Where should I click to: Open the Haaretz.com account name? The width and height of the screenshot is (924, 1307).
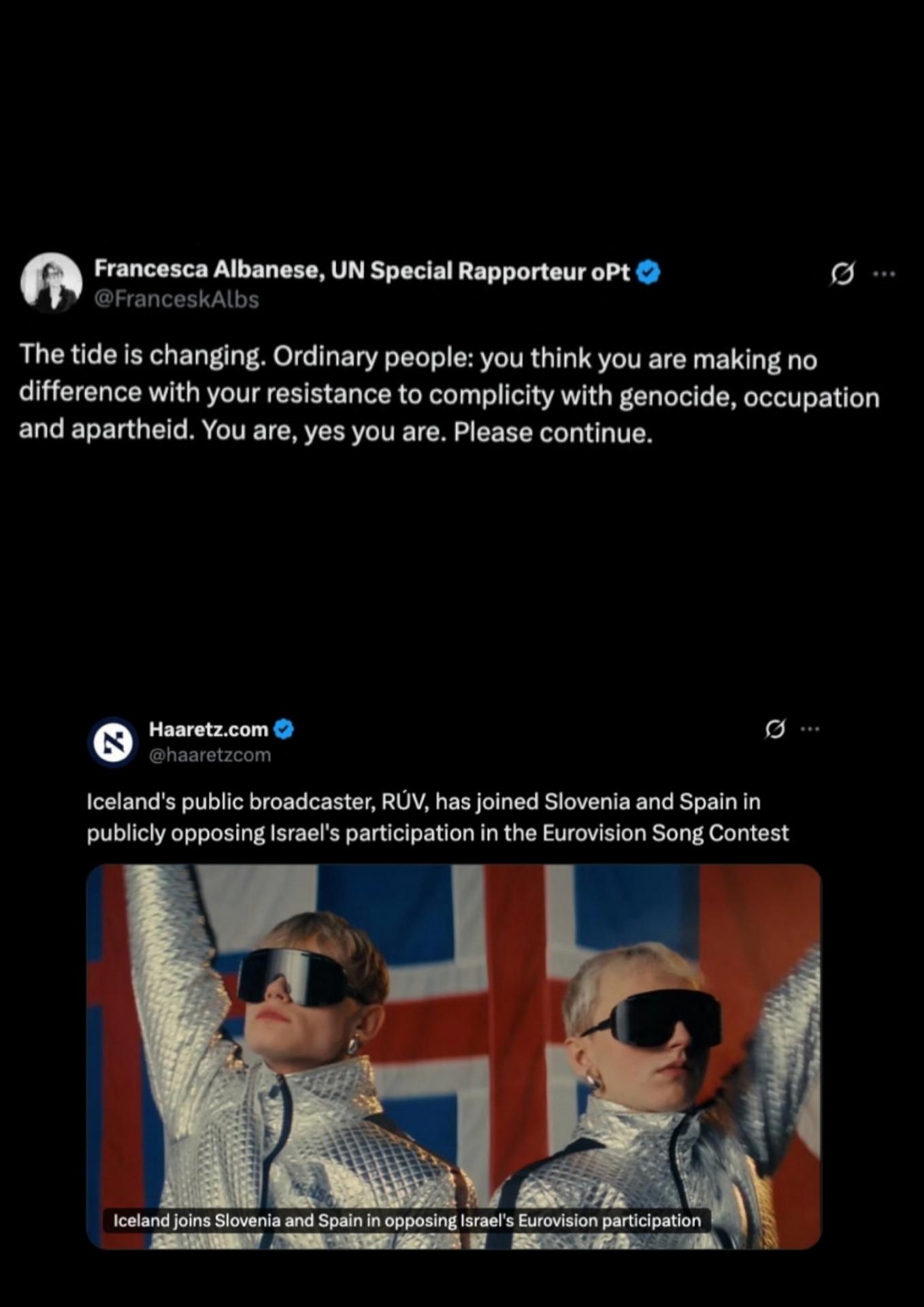(x=209, y=729)
